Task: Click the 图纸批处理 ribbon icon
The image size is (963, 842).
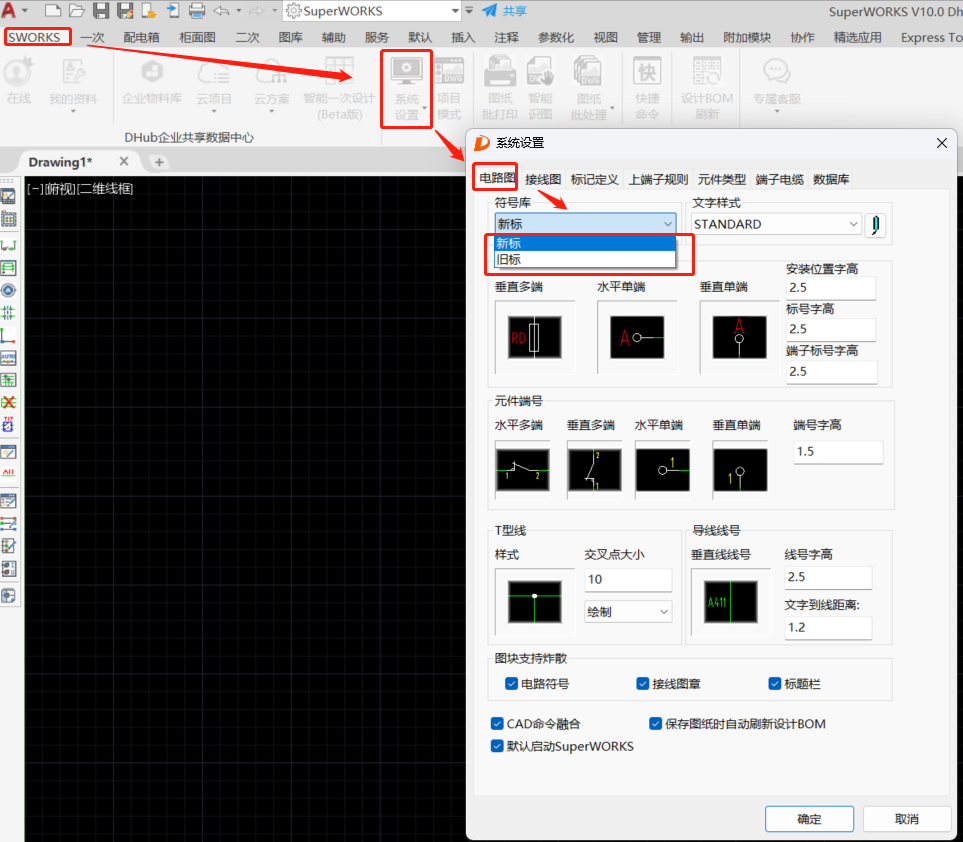Action: tap(588, 88)
